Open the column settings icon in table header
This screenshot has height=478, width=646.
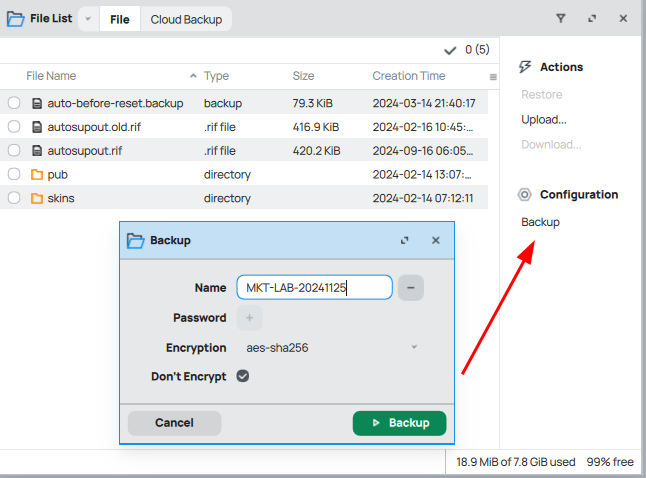pos(493,77)
